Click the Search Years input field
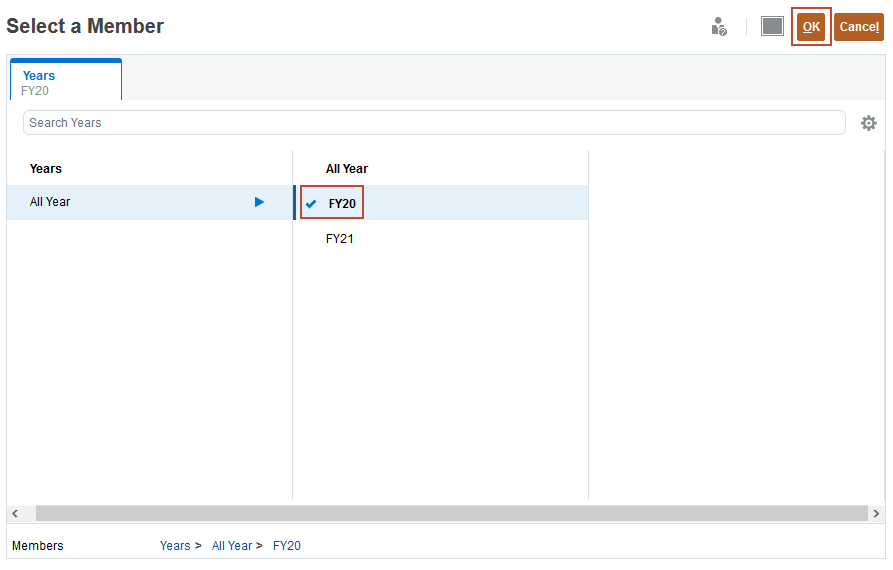This screenshot has height=570, width=893. (x=434, y=123)
